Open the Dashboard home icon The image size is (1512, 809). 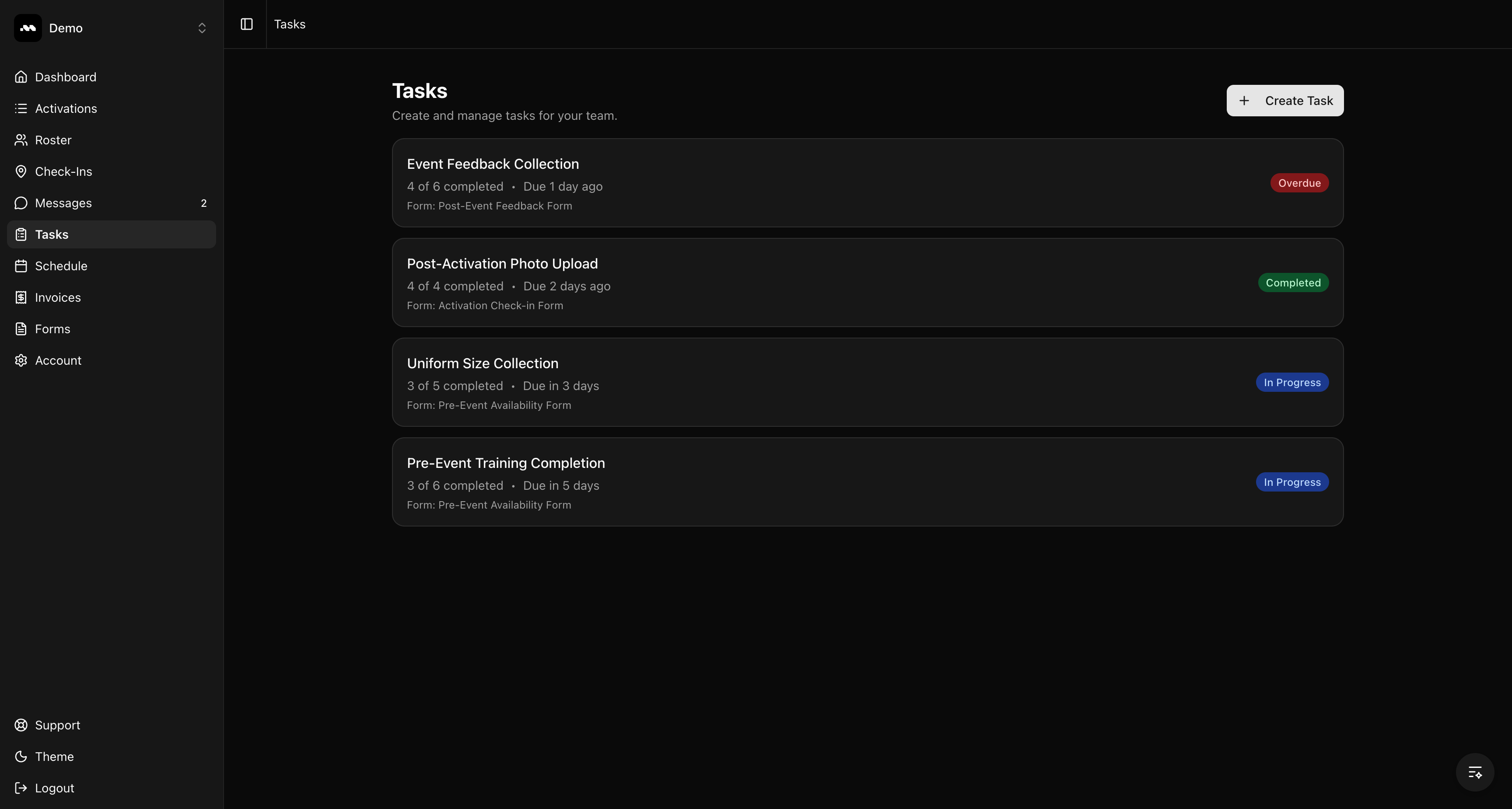21,77
